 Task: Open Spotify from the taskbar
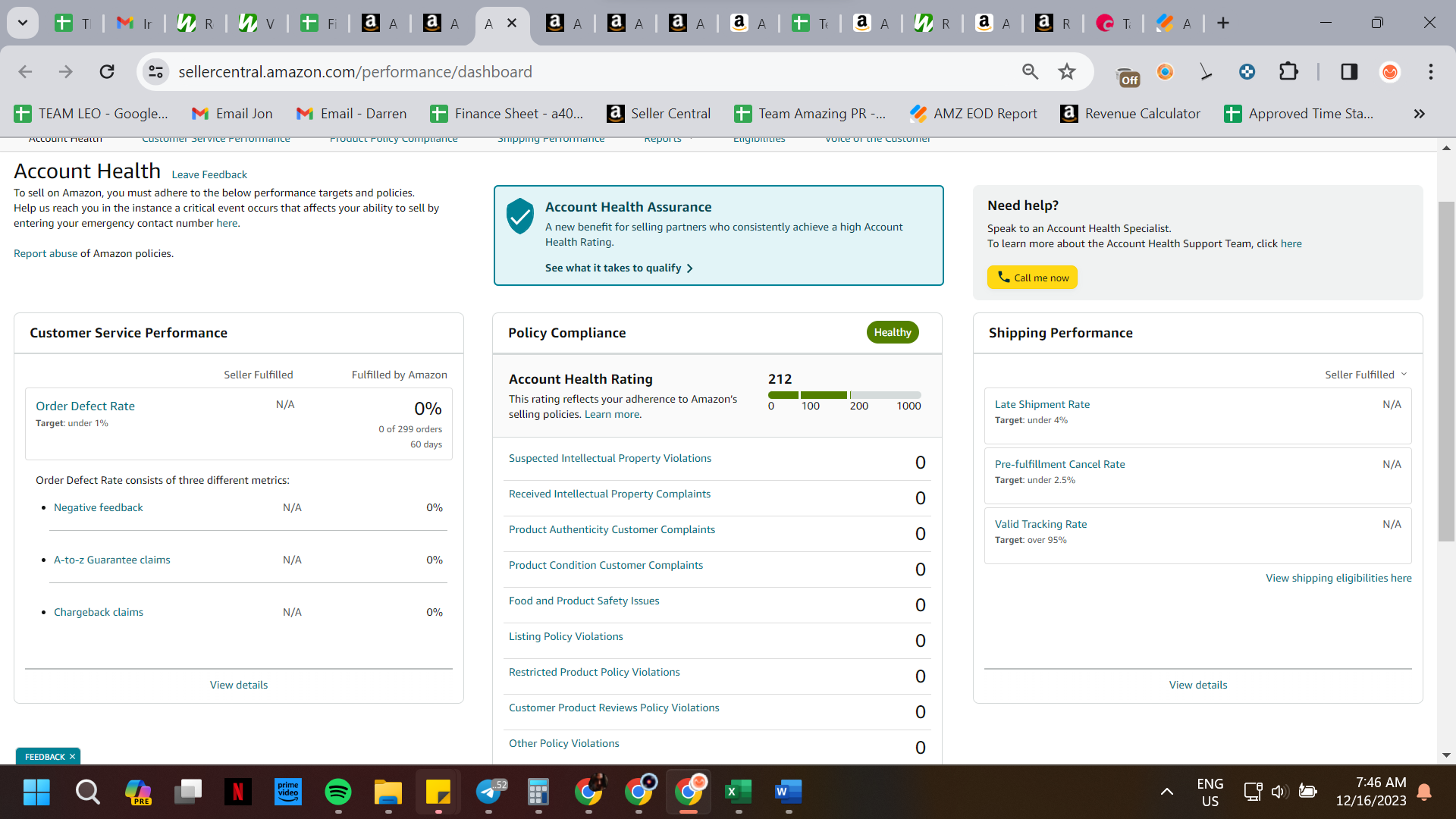point(338,792)
